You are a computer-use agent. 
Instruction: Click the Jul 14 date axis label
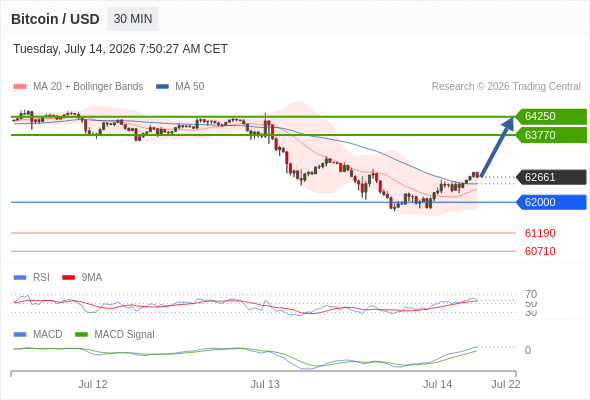[x=437, y=384]
